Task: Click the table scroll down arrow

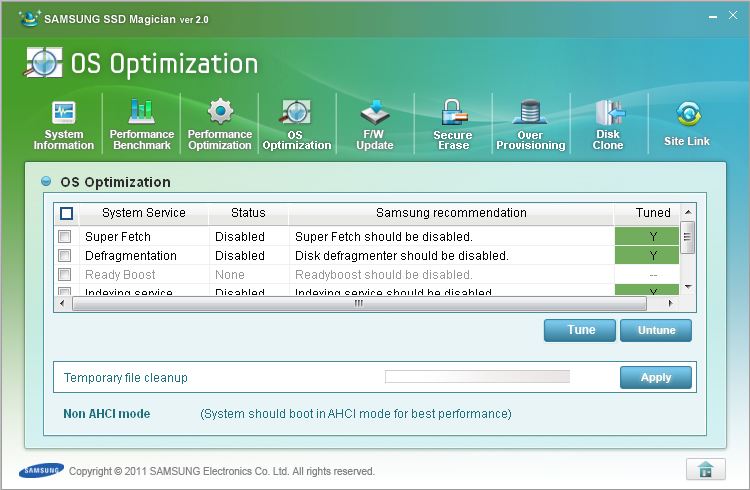Action: 688,287
